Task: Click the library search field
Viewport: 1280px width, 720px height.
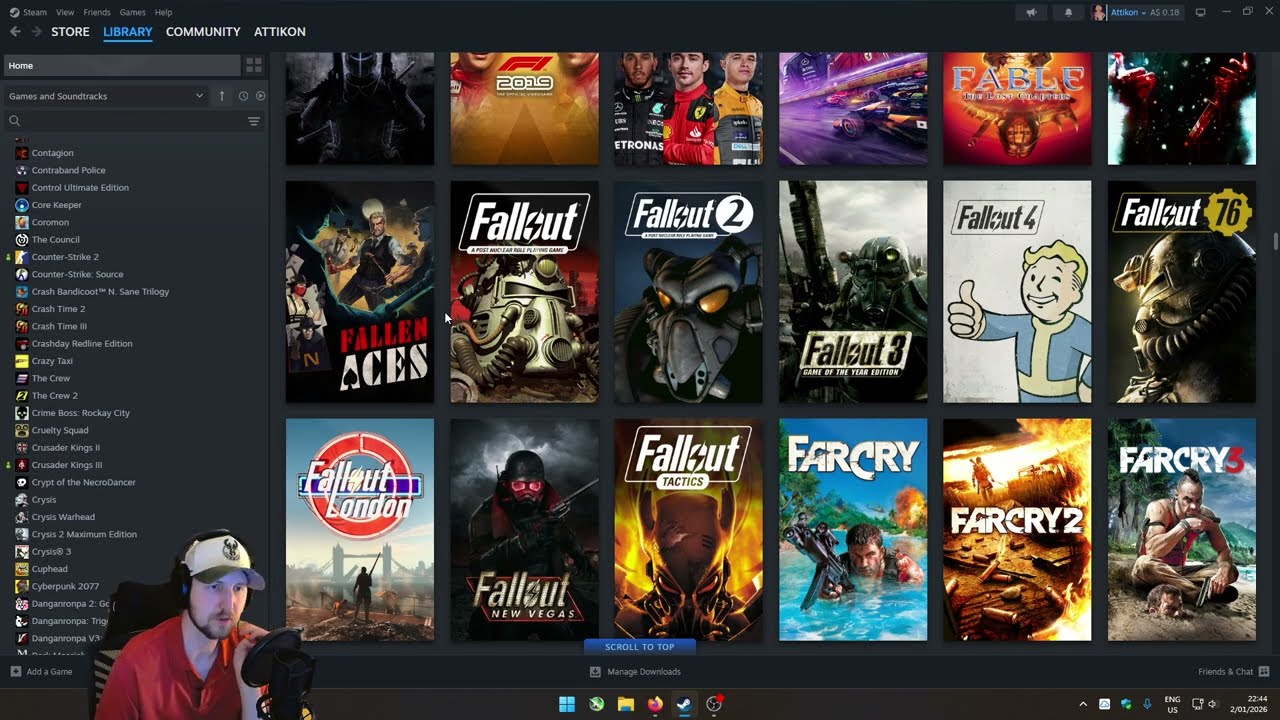Action: point(125,121)
